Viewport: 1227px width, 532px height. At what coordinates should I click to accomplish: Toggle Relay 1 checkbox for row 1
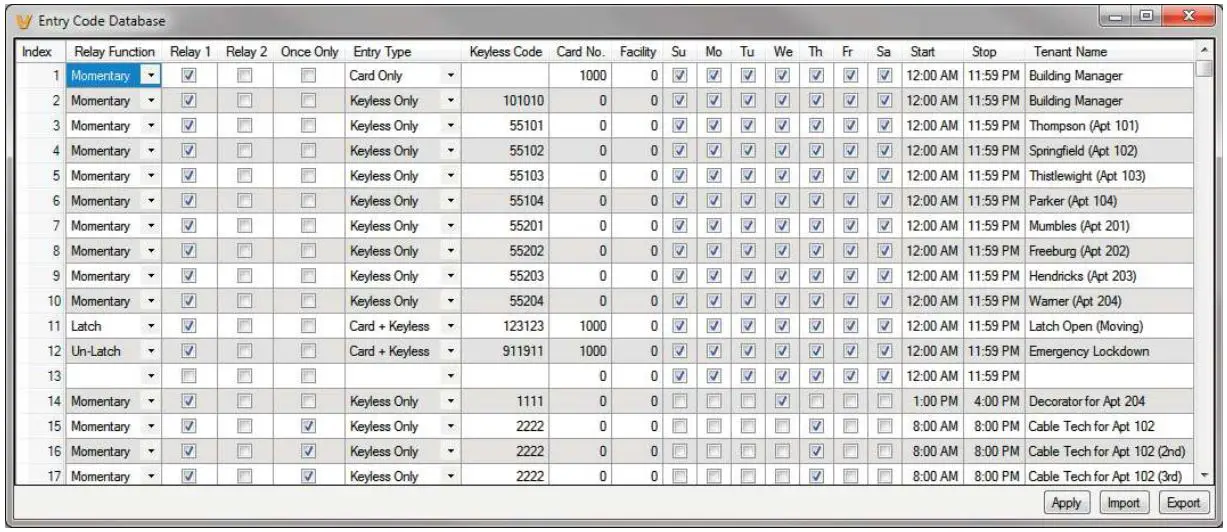click(189, 75)
